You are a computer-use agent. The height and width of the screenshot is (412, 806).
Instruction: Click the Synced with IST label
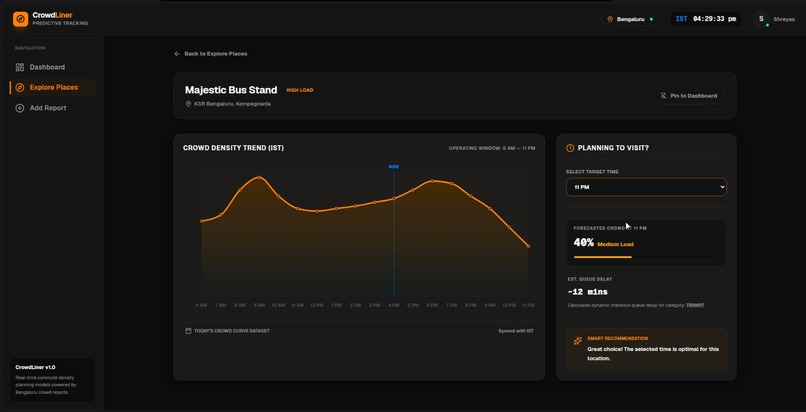pos(516,331)
